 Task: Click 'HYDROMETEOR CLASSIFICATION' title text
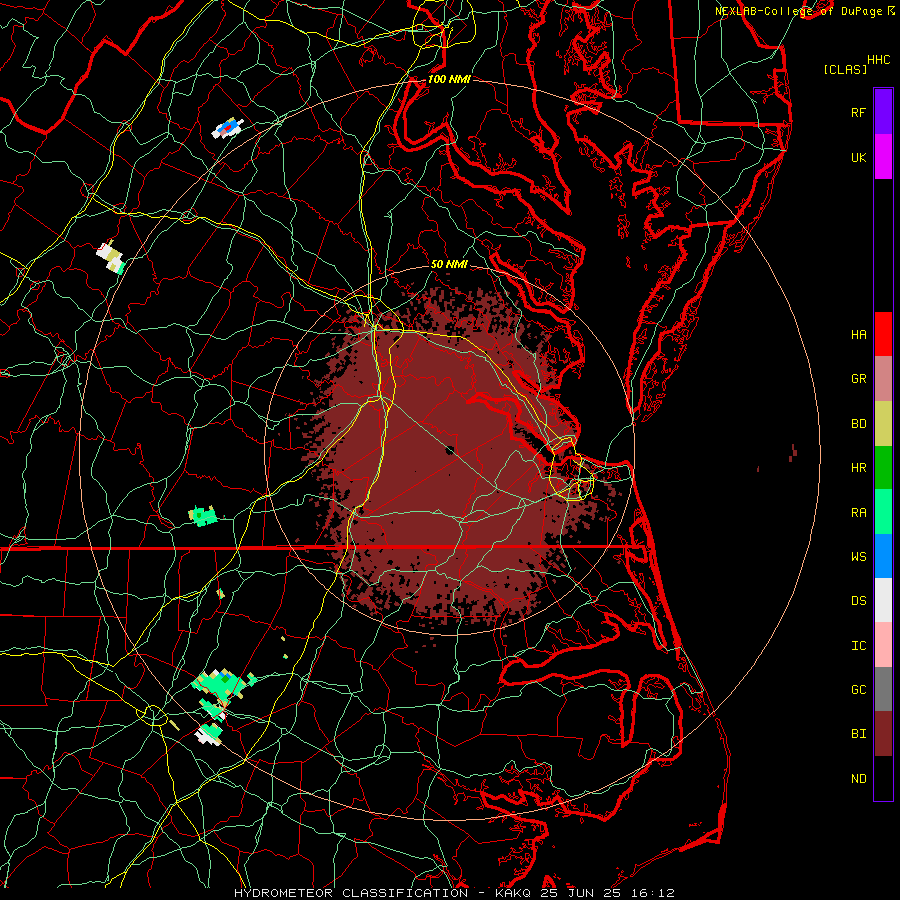coord(351,893)
